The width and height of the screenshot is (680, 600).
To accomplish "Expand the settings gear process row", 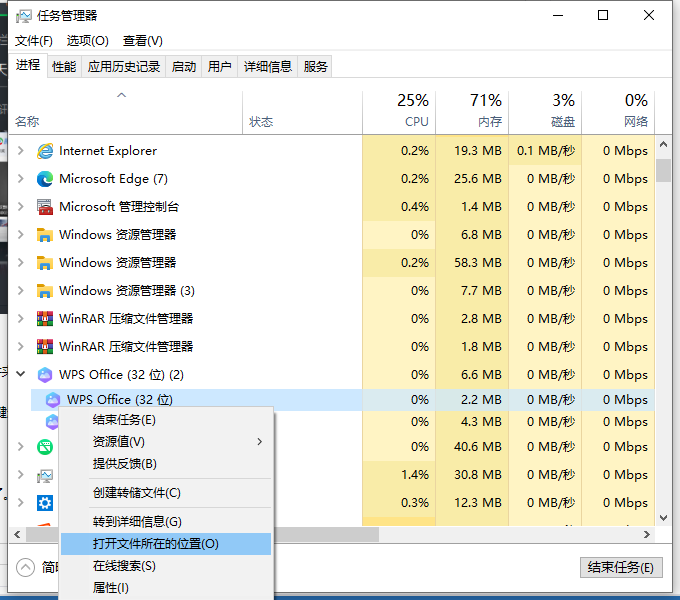I will coord(20,502).
